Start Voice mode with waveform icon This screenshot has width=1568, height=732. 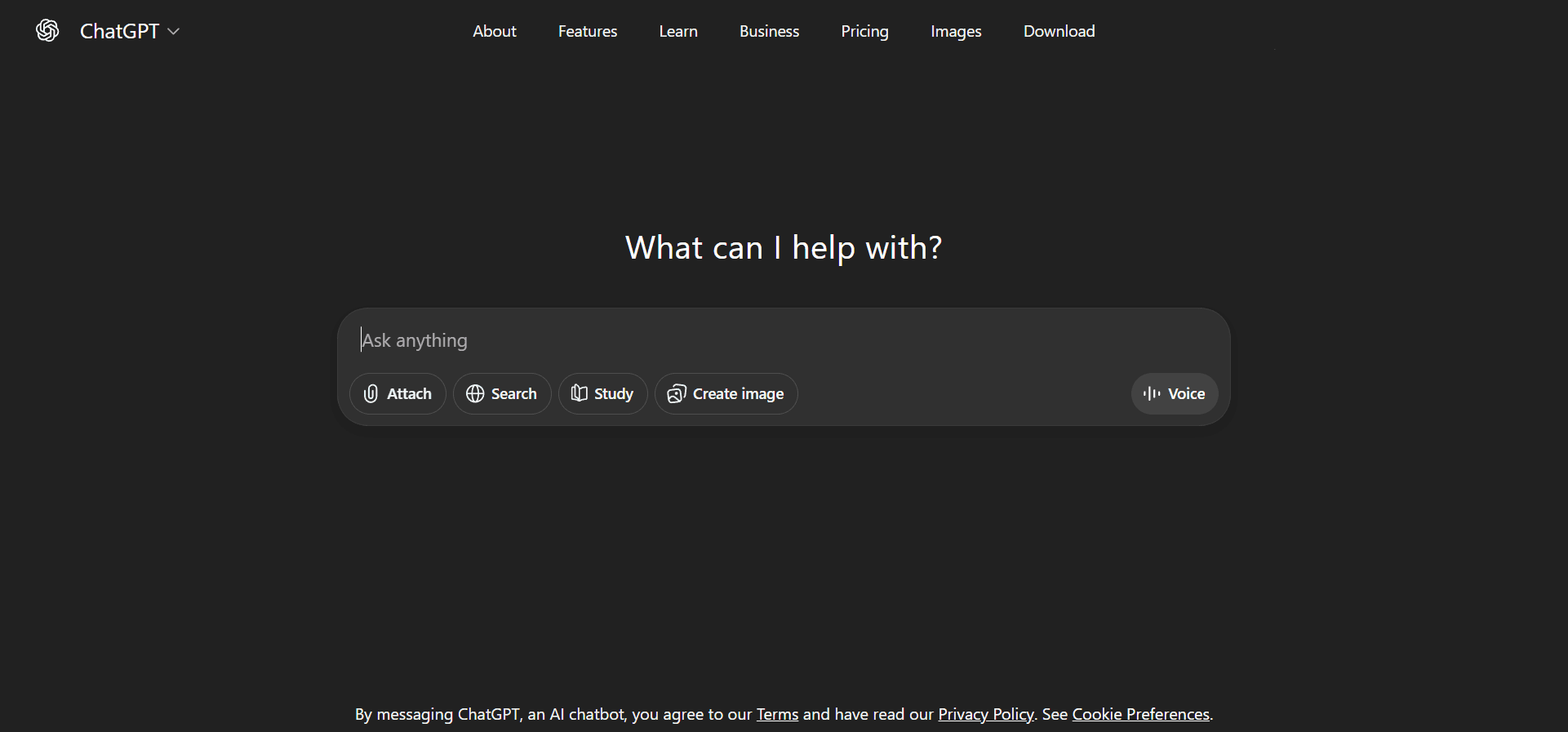point(1174,394)
